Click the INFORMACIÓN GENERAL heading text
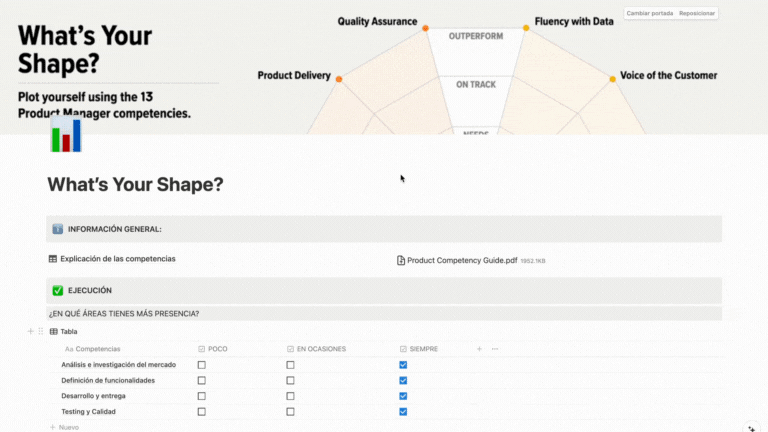Screen dimensions: 768x432 115,229
